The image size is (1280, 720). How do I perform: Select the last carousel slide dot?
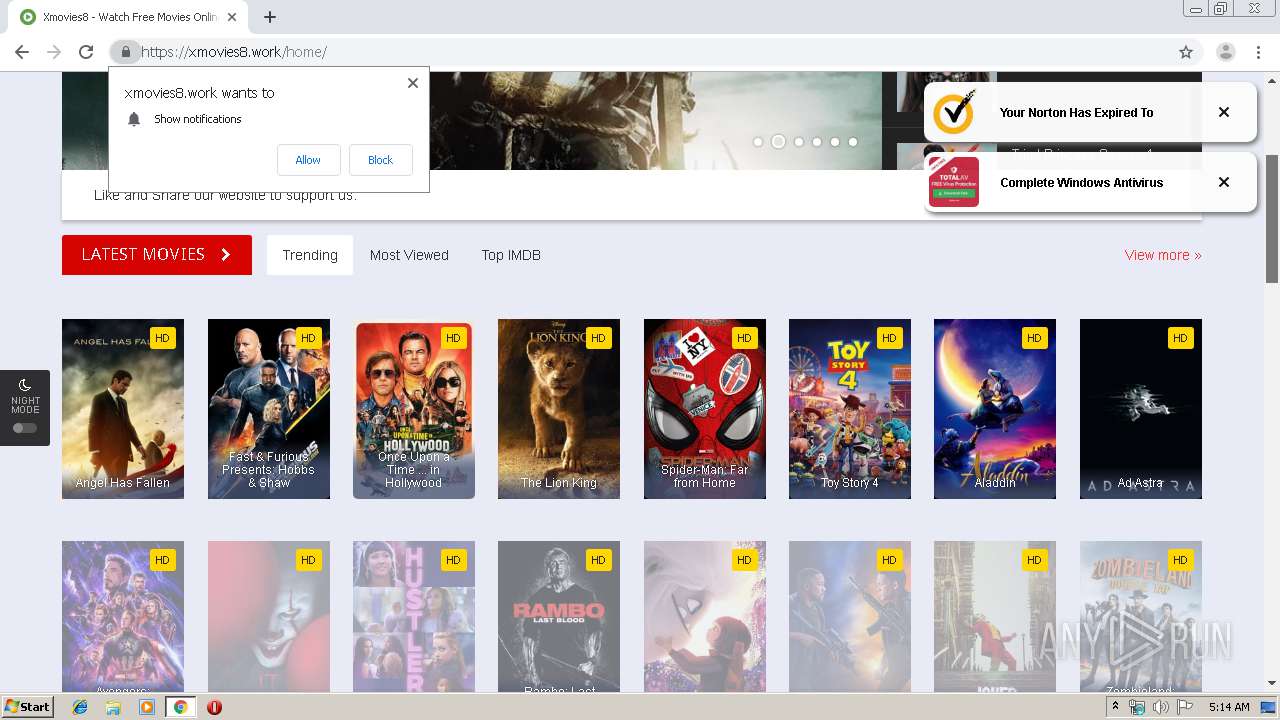[x=853, y=142]
